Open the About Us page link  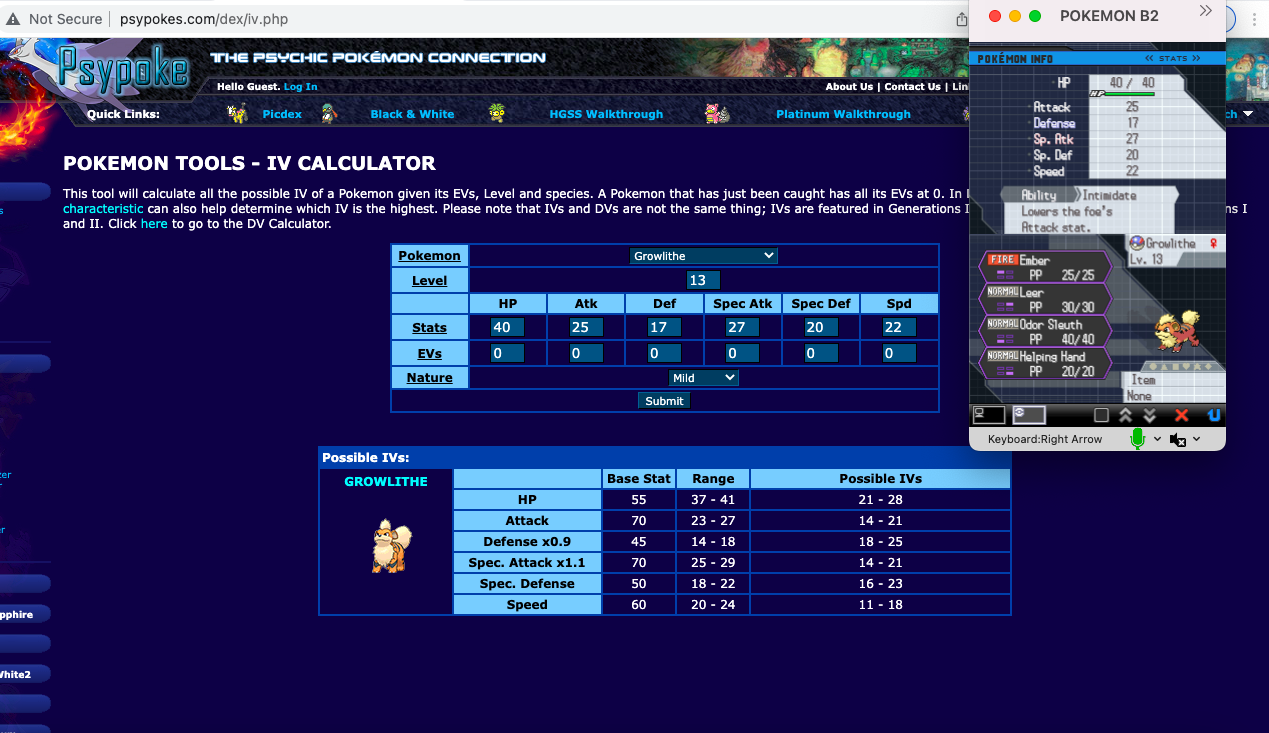coord(849,87)
